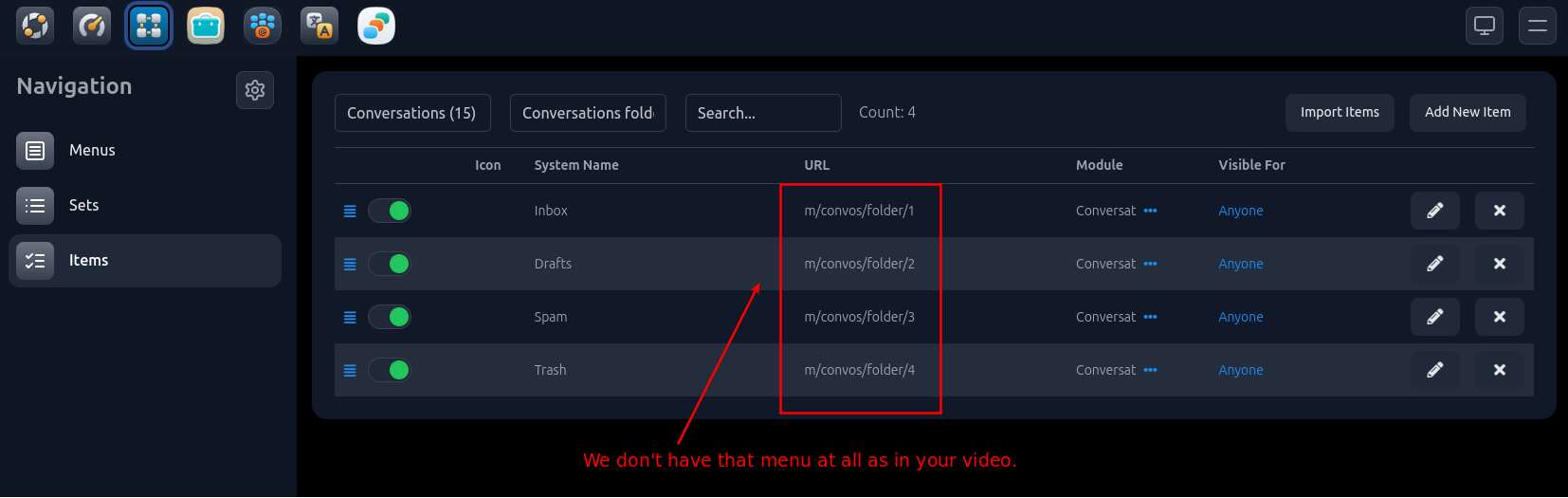Screen dimensions: 1568x498
Task: Select Sets in the Navigation sidebar
Action: [83, 205]
